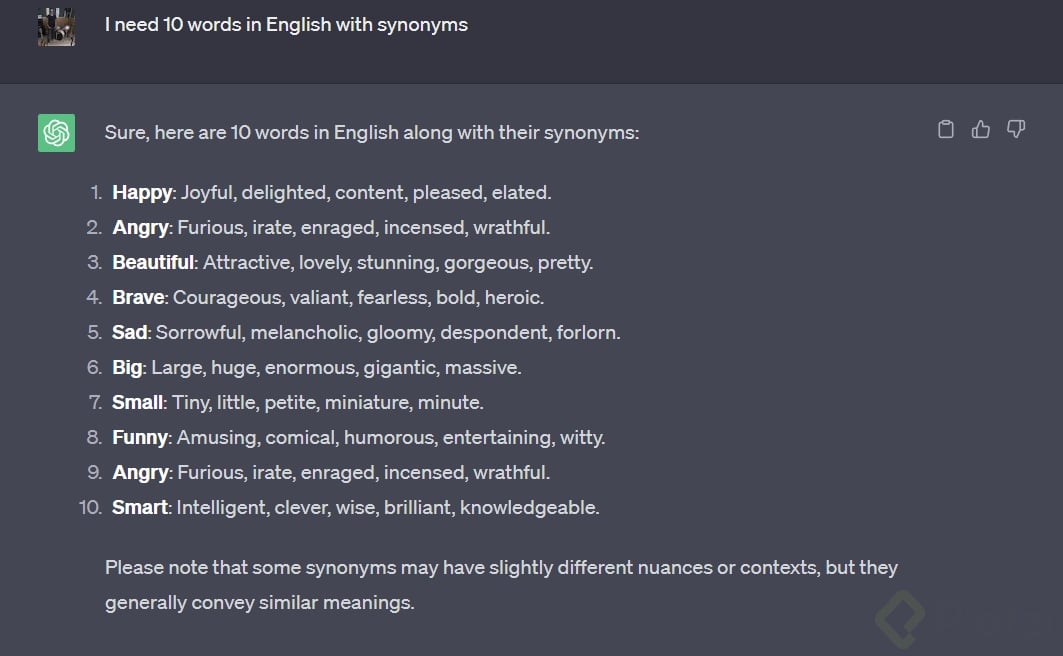Click the closing note about synonym nuances
The height and width of the screenshot is (656, 1063).
point(501,584)
